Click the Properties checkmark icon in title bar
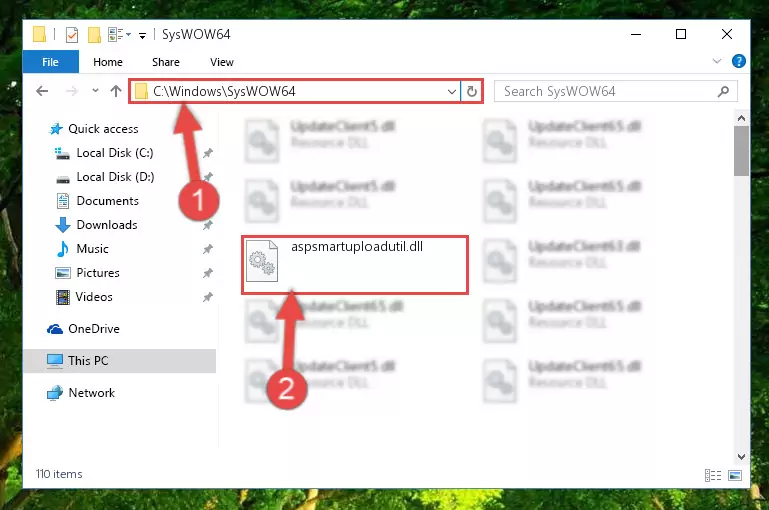This screenshot has width=769, height=510. point(72,35)
